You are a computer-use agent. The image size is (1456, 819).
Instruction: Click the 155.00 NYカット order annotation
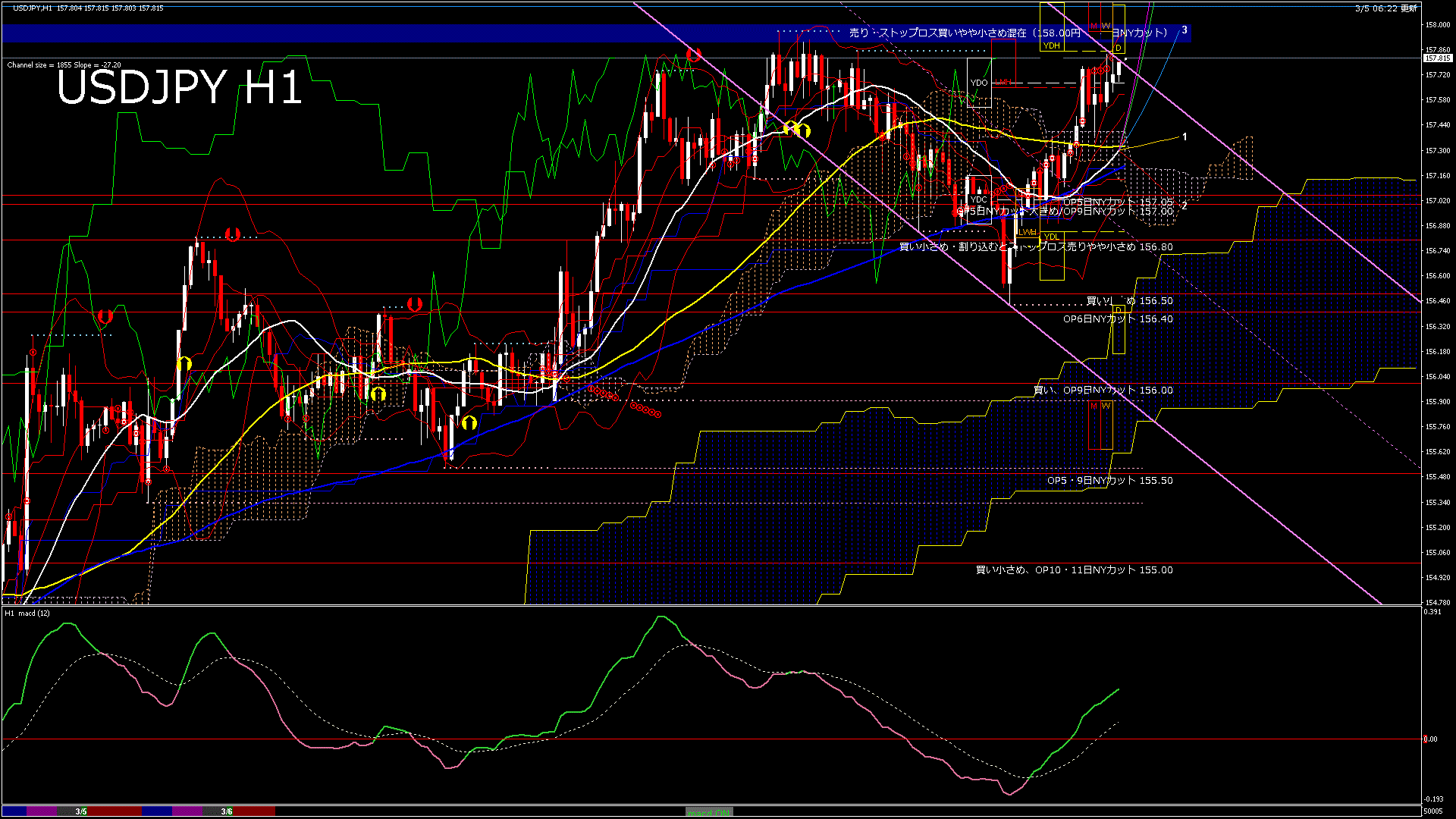tap(1074, 570)
